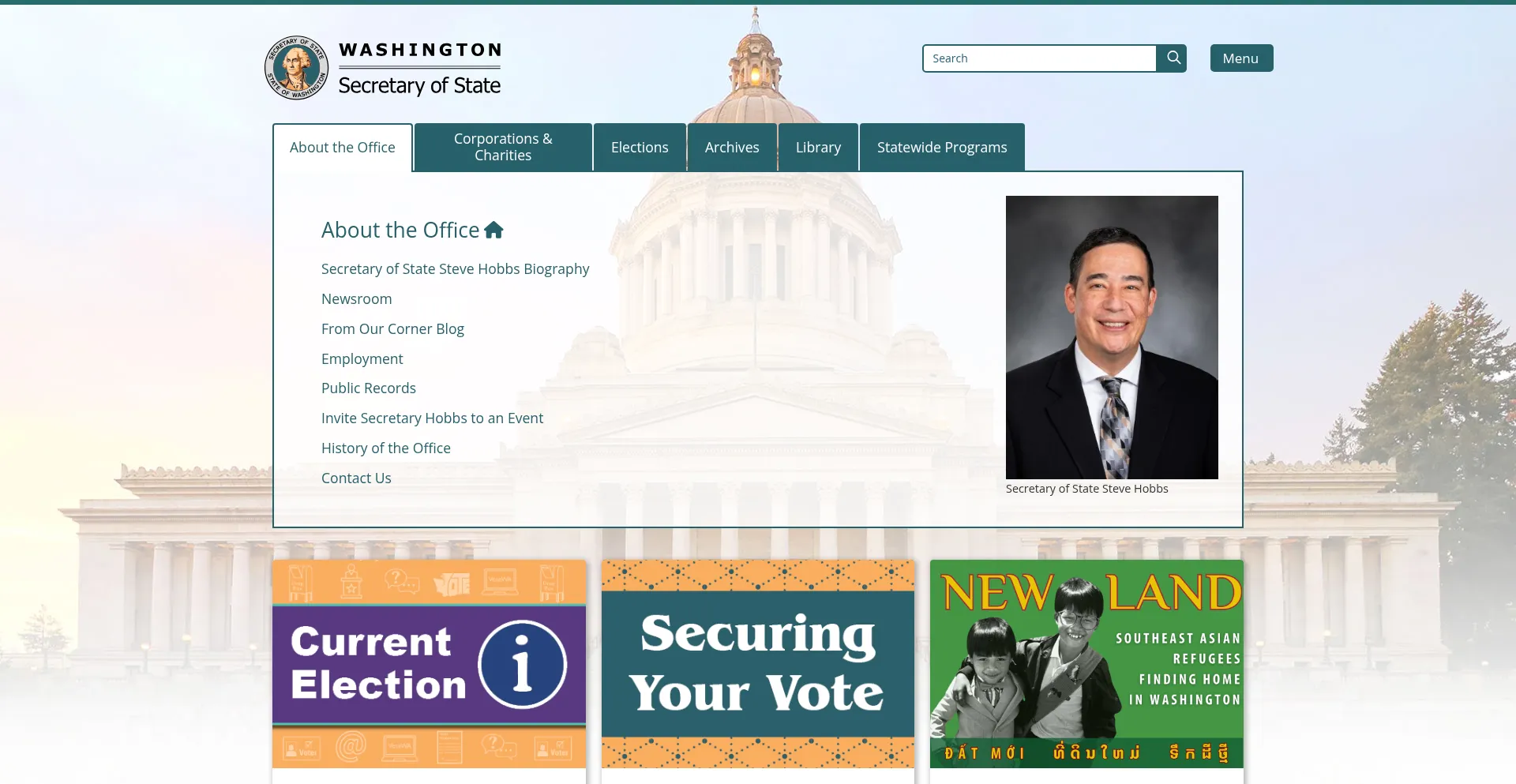This screenshot has height=784, width=1516.
Task: Switch to the Archives tab
Action: point(731,147)
